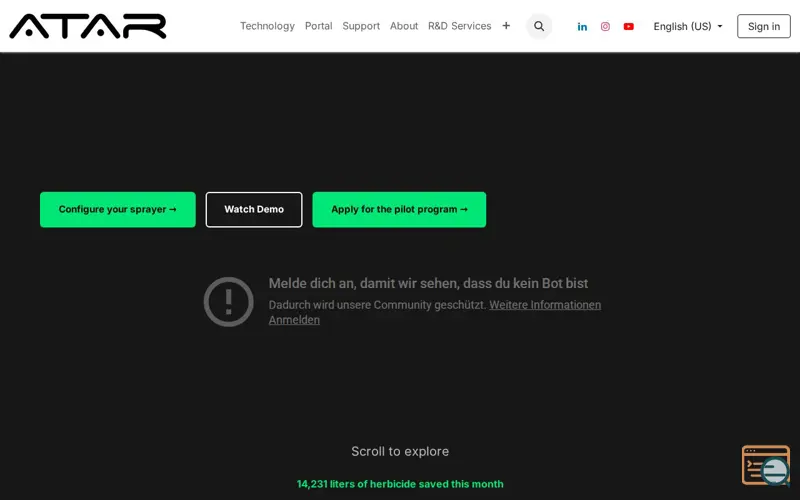Screen dimensions: 800x500
Task: Click the Anmelden link
Action: click(294, 320)
